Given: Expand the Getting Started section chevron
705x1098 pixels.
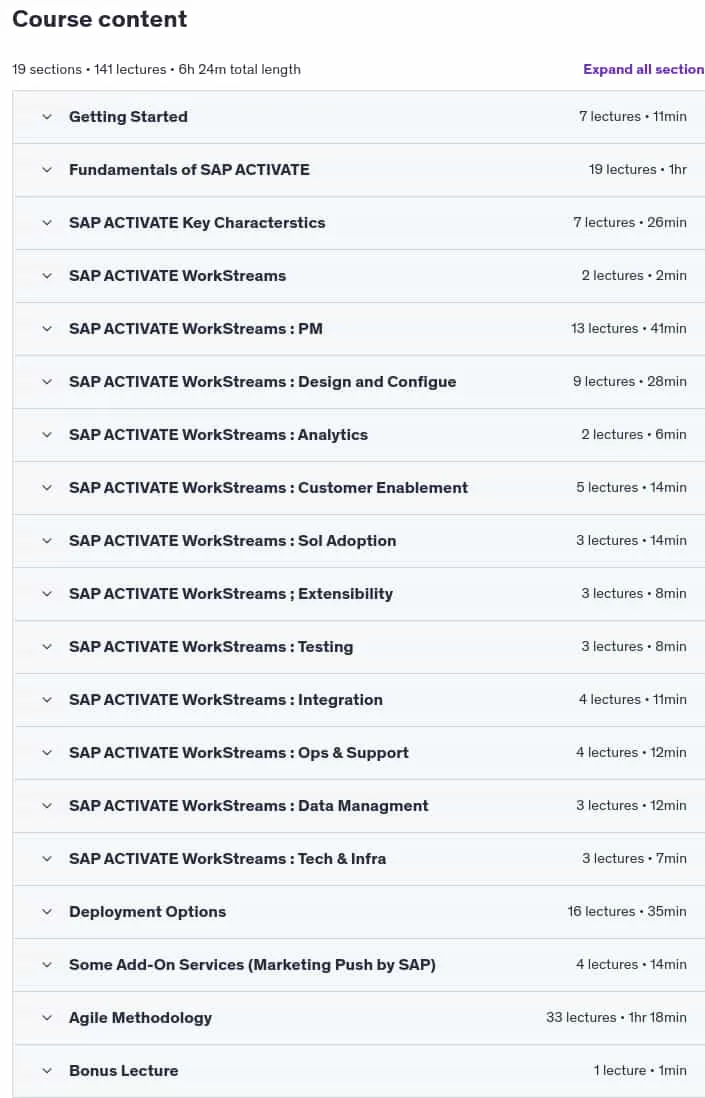Looking at the screenshot, I should point(47,117).
